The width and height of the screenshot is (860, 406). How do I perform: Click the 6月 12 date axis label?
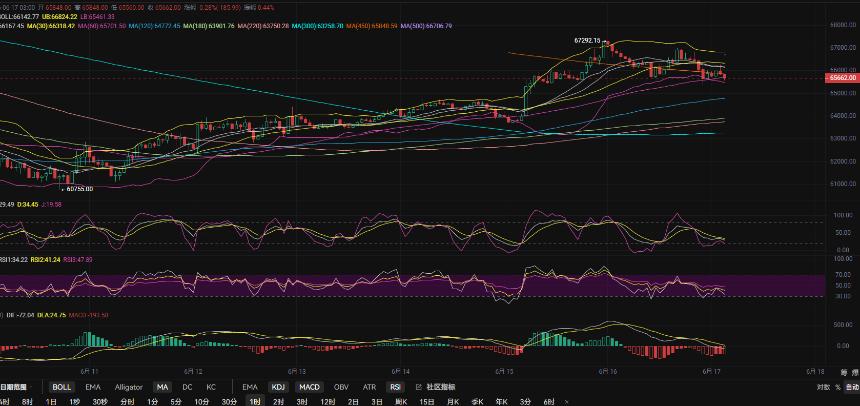(x=193, y=371)
